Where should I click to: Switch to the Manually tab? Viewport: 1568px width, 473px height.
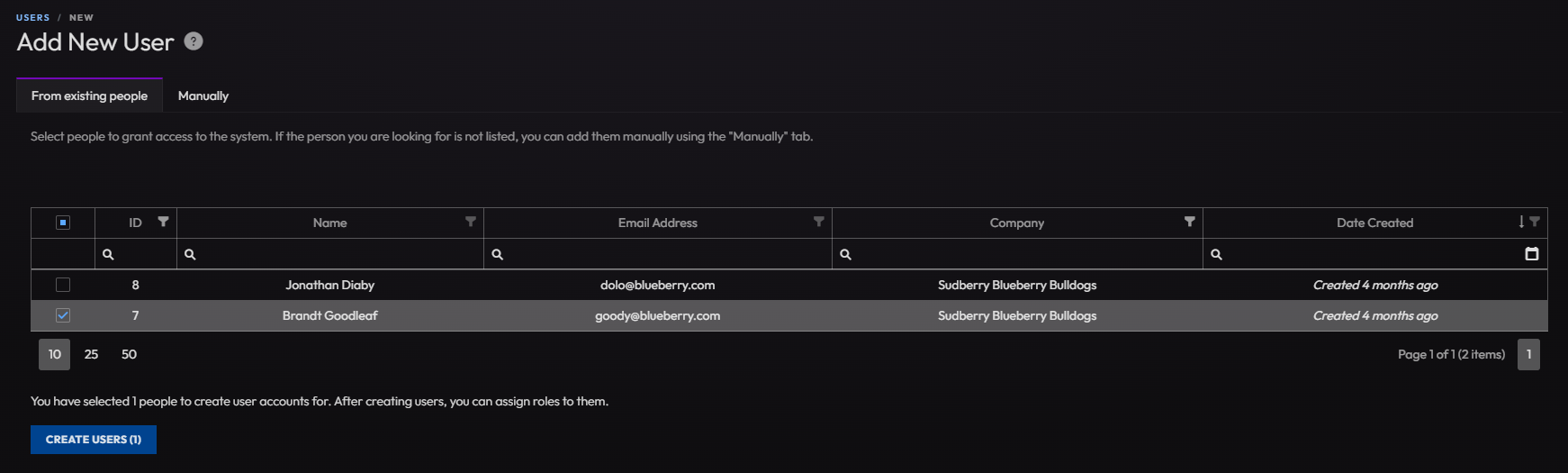pyautogui.click(x=203, y=96)
